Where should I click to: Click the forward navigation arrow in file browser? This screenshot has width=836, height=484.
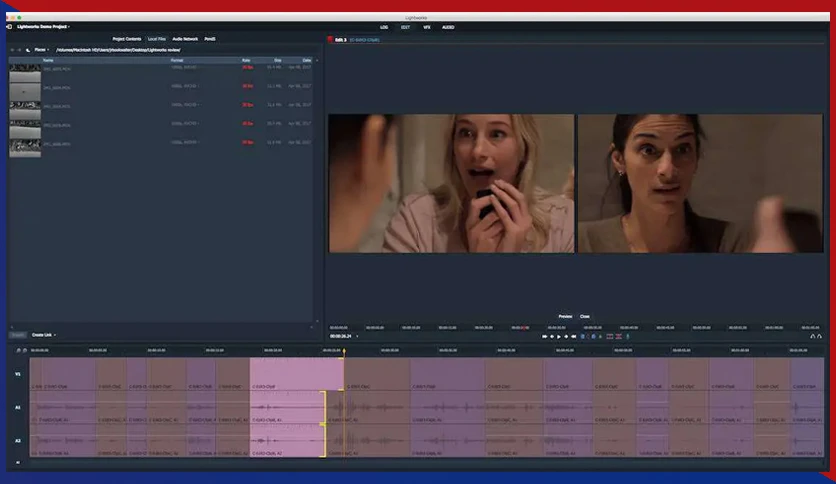pyautogui.click(x=19, y=50)
